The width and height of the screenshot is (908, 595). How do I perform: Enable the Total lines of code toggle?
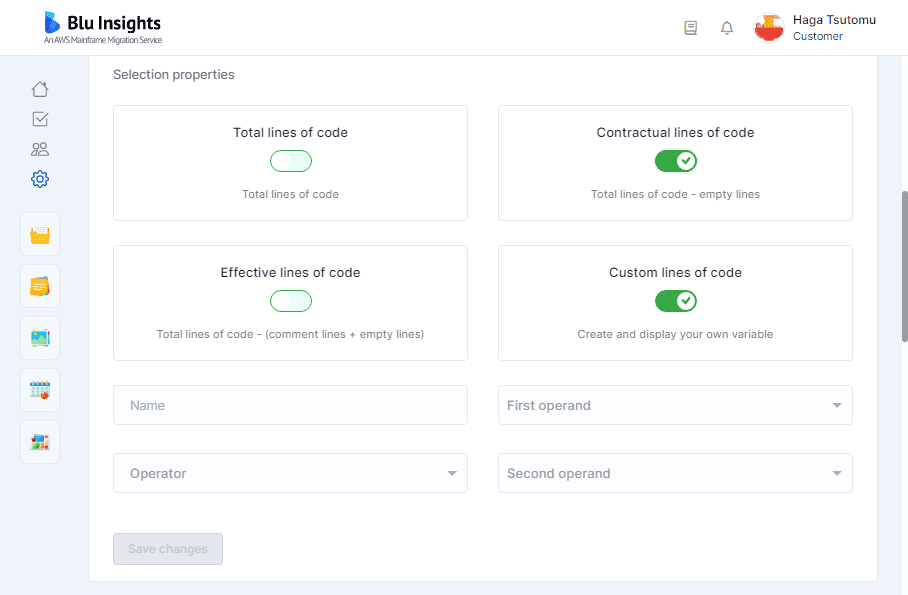point(291,161)
